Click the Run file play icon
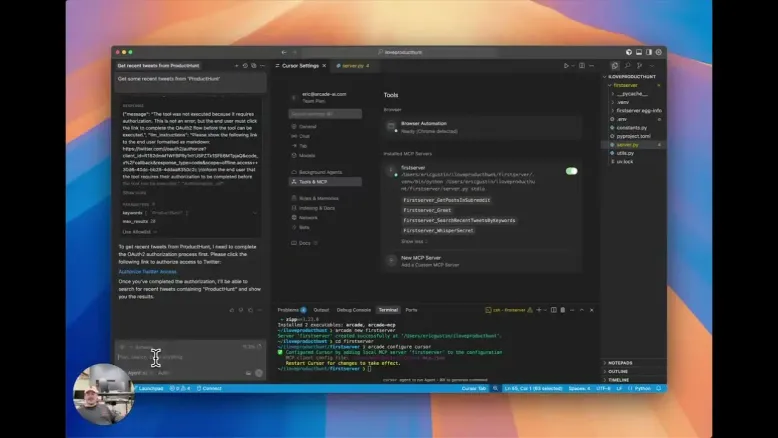 pos(566,65)
